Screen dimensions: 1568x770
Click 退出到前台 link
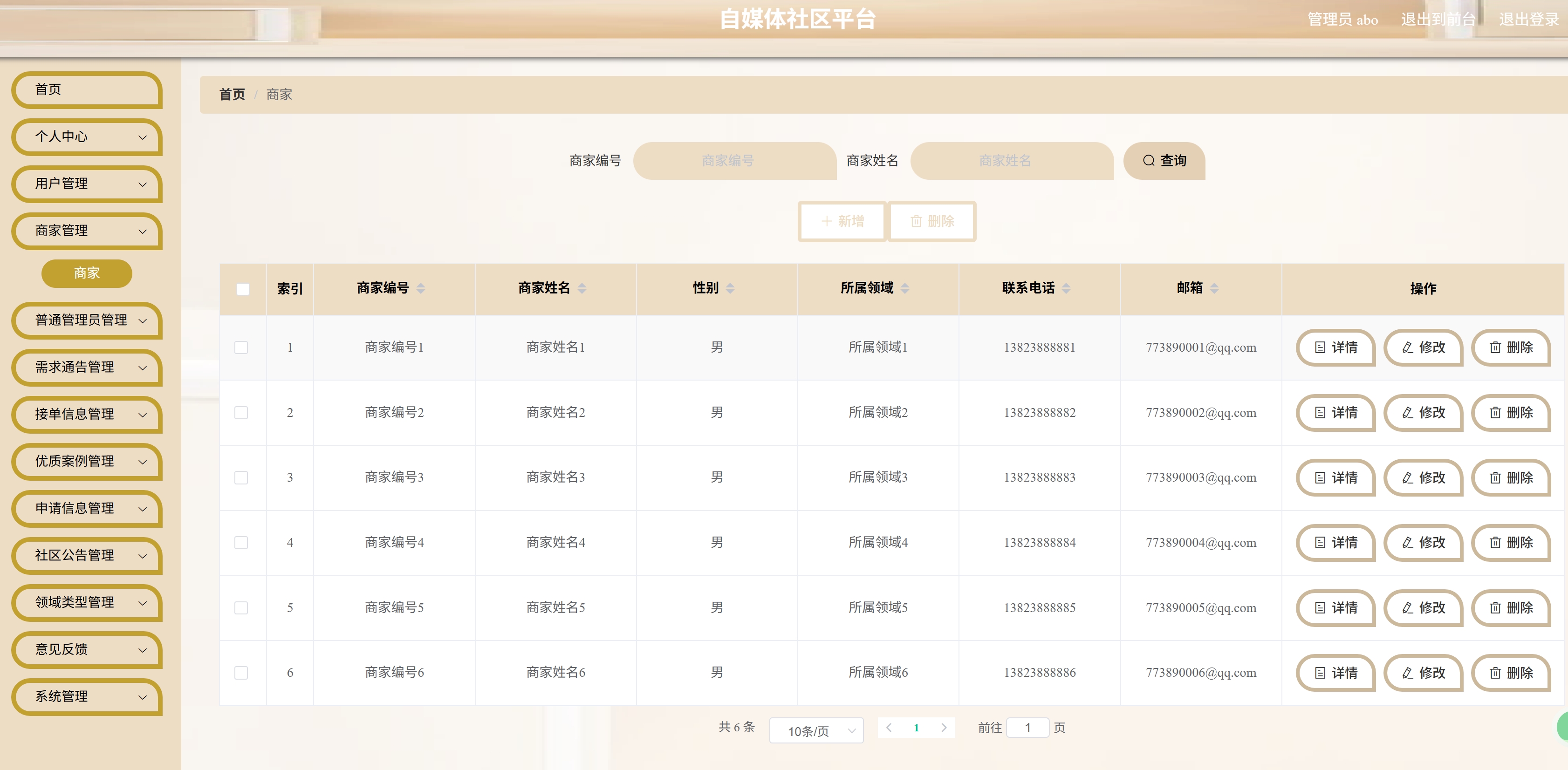(x=1438, y=20)
